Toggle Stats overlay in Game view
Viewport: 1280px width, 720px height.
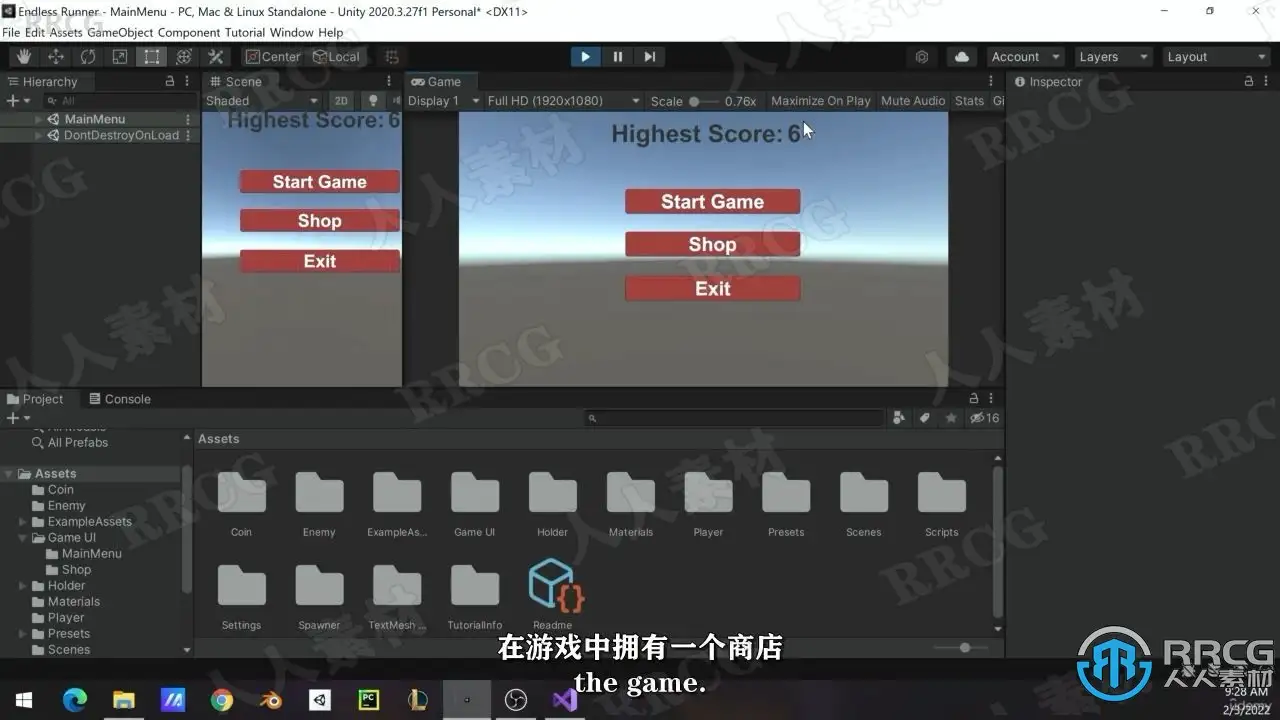coord(969,101)
